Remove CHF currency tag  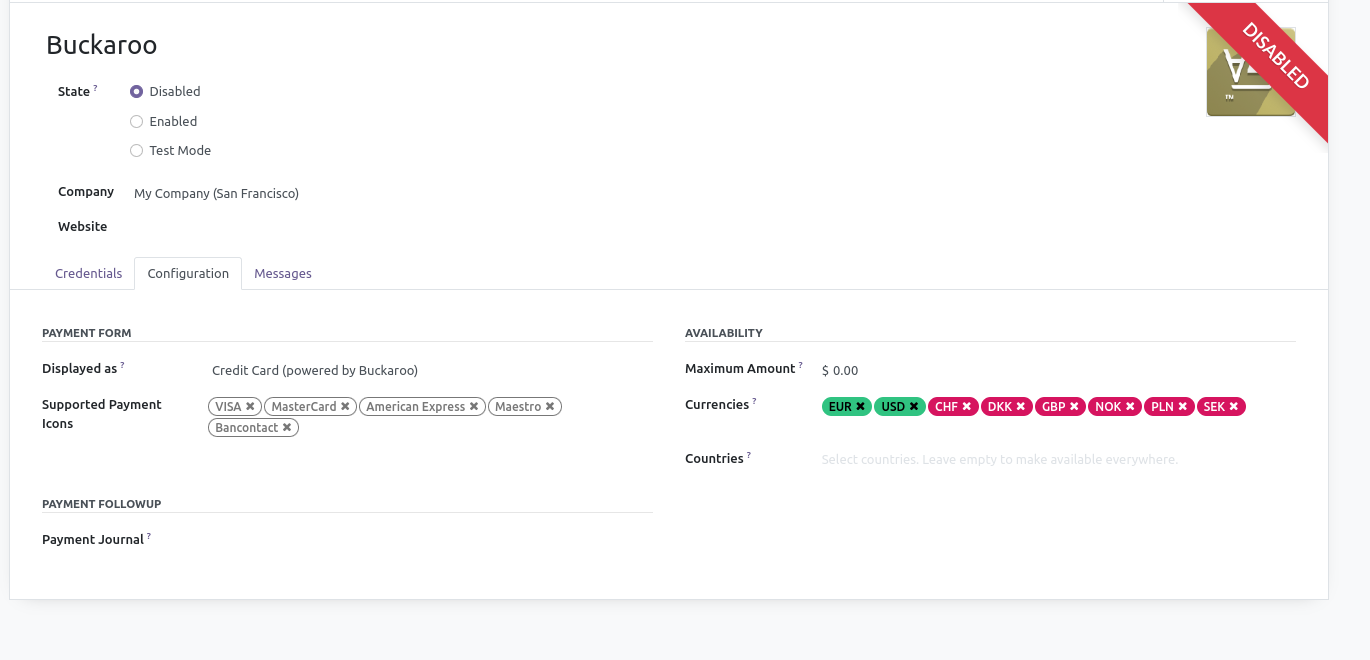967,406
